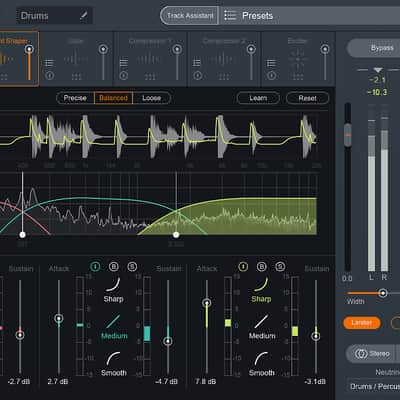The image size is (400, 400).
Task: Choose Sharp contour for the mid band
Action: pyautogui.click(x=113, y=290)
